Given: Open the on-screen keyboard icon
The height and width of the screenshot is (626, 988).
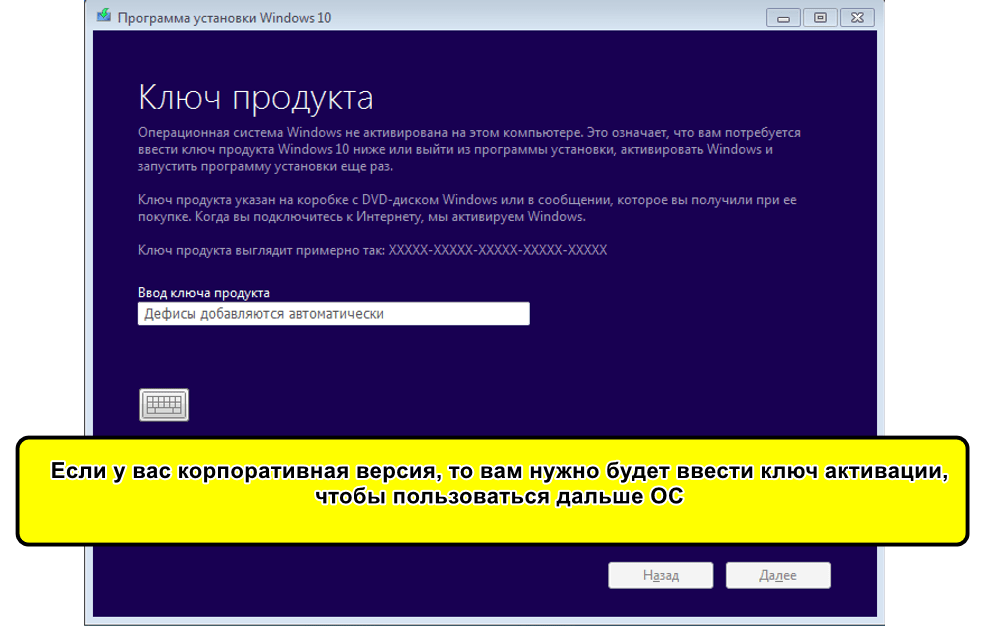Looking at the screenshot, I should pos(164,404).
